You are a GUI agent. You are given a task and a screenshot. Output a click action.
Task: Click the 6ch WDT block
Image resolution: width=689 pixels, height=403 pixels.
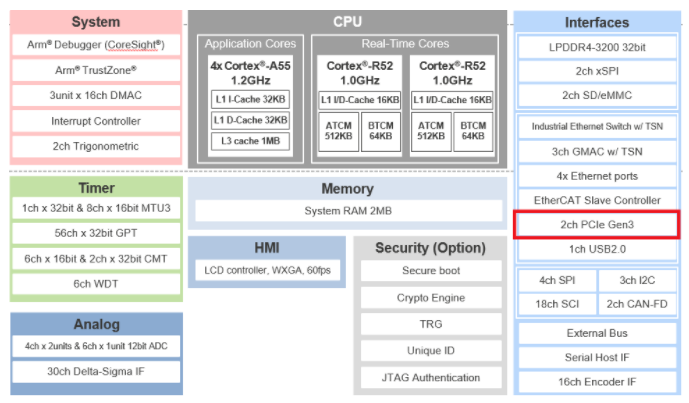(94, 284)
